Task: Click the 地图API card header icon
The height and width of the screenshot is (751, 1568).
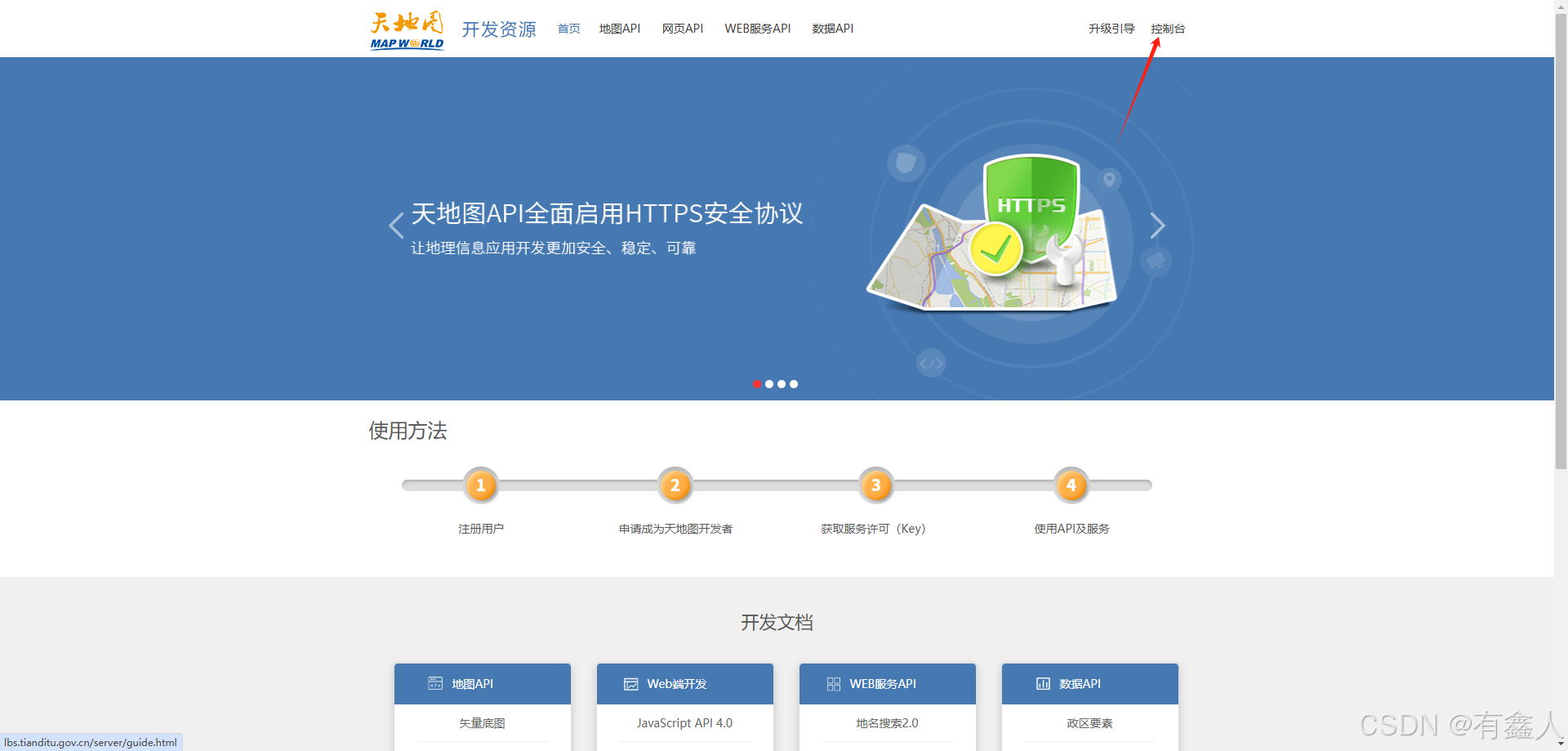Action: (x=435, y=684)
